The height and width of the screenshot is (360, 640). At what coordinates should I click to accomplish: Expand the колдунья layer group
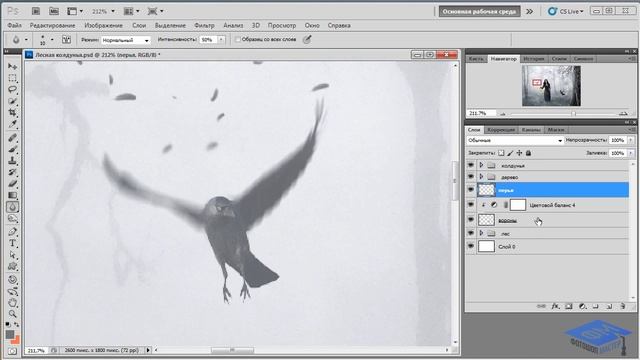[x=481, y=165]
